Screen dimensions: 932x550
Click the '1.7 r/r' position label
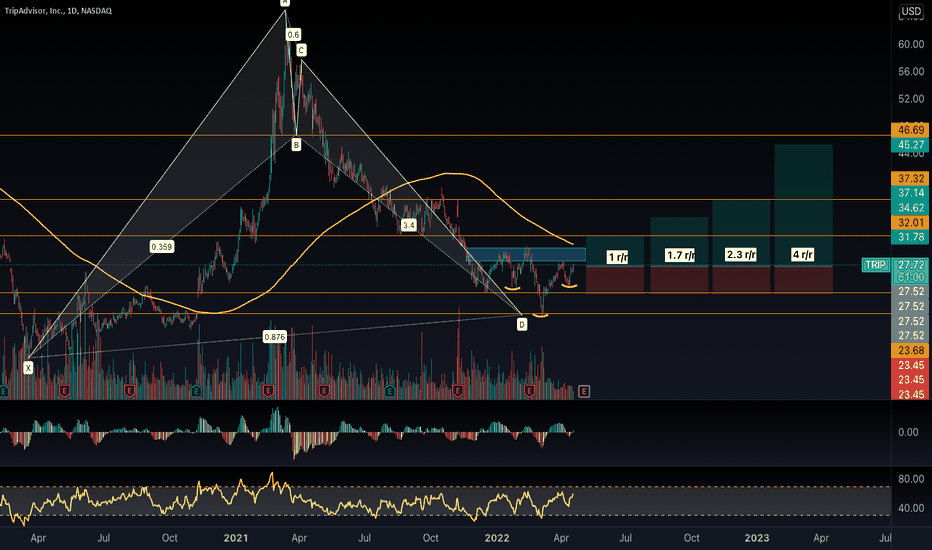[680, 256]
